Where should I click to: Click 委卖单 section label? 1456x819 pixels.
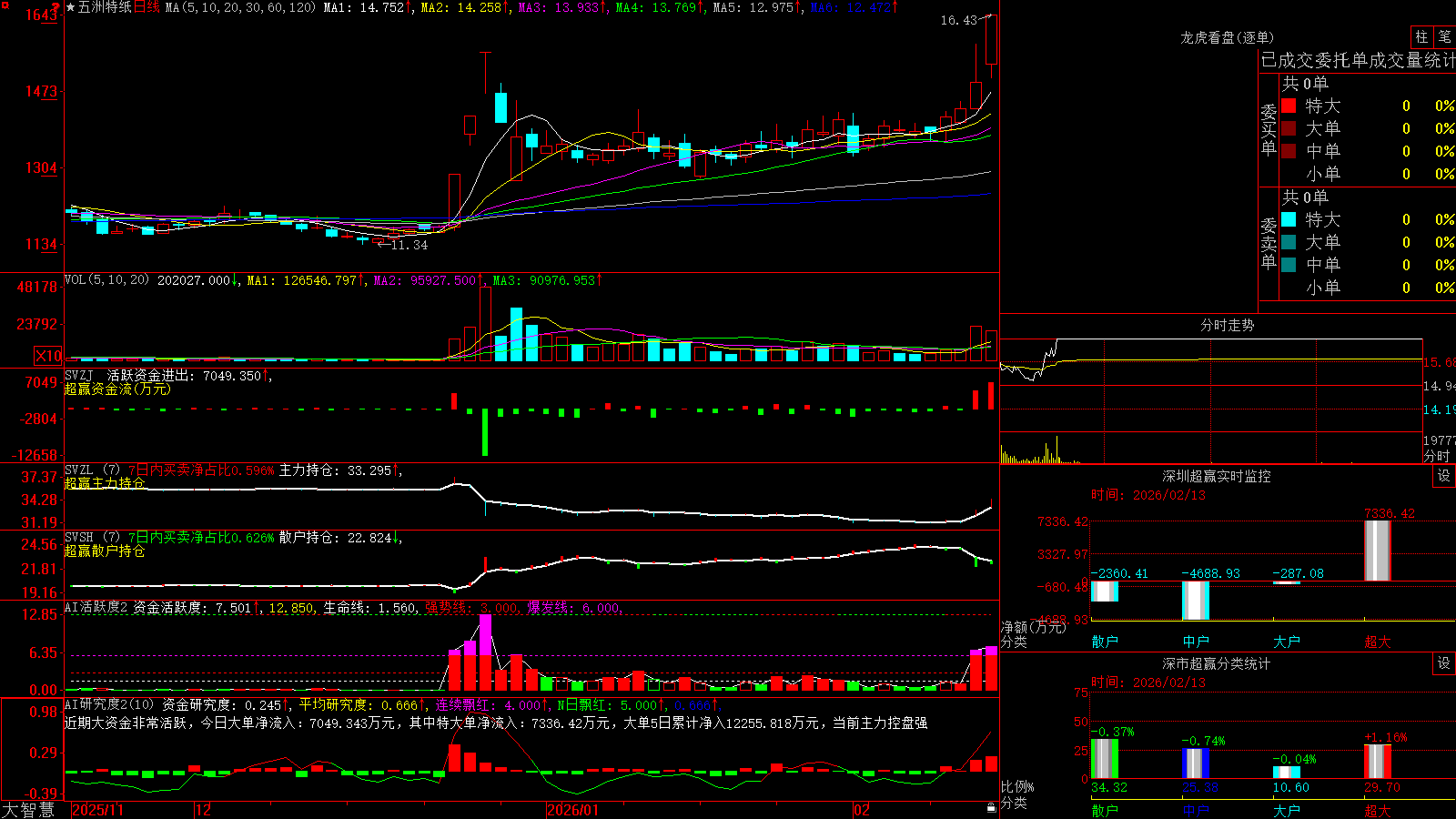click(1269, 243)
